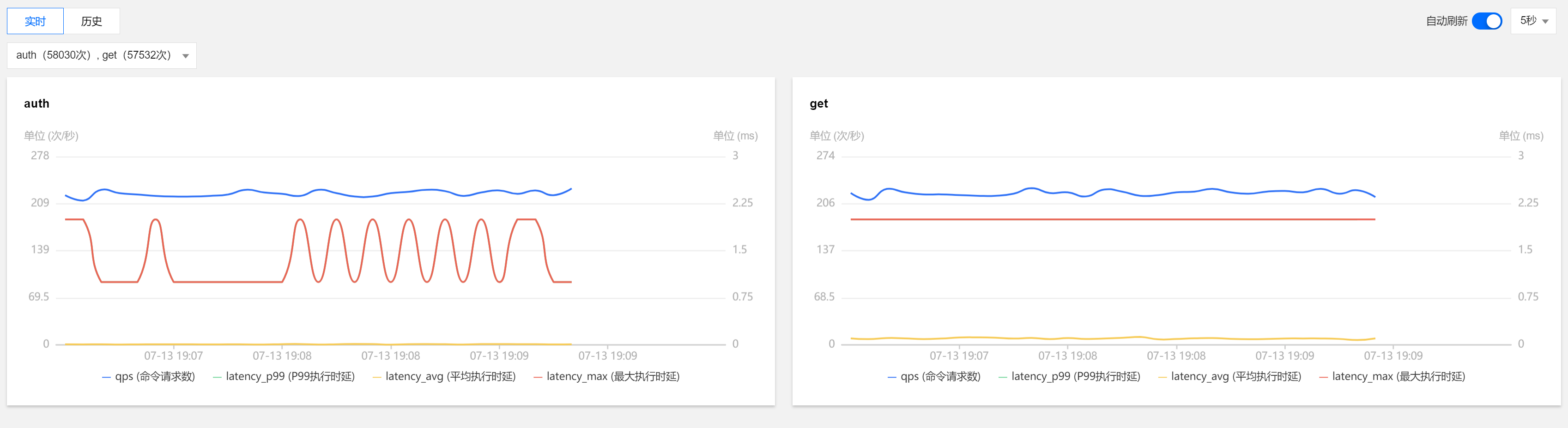Toggle the 自动刷新 switch off
The image size is (1568, 428).
[x=1486, y=21]
